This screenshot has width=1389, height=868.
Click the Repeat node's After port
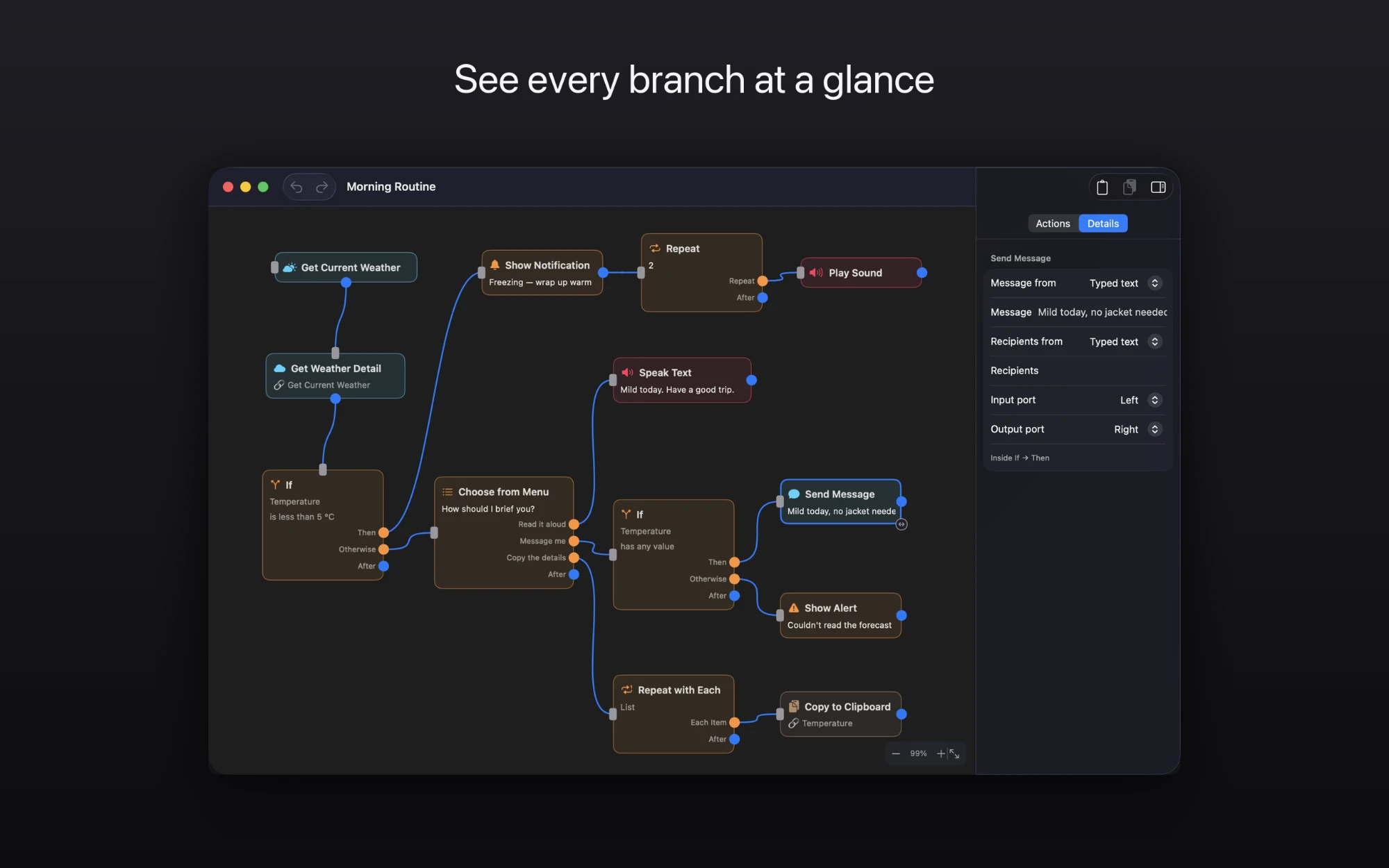click(x=763, y=298)
